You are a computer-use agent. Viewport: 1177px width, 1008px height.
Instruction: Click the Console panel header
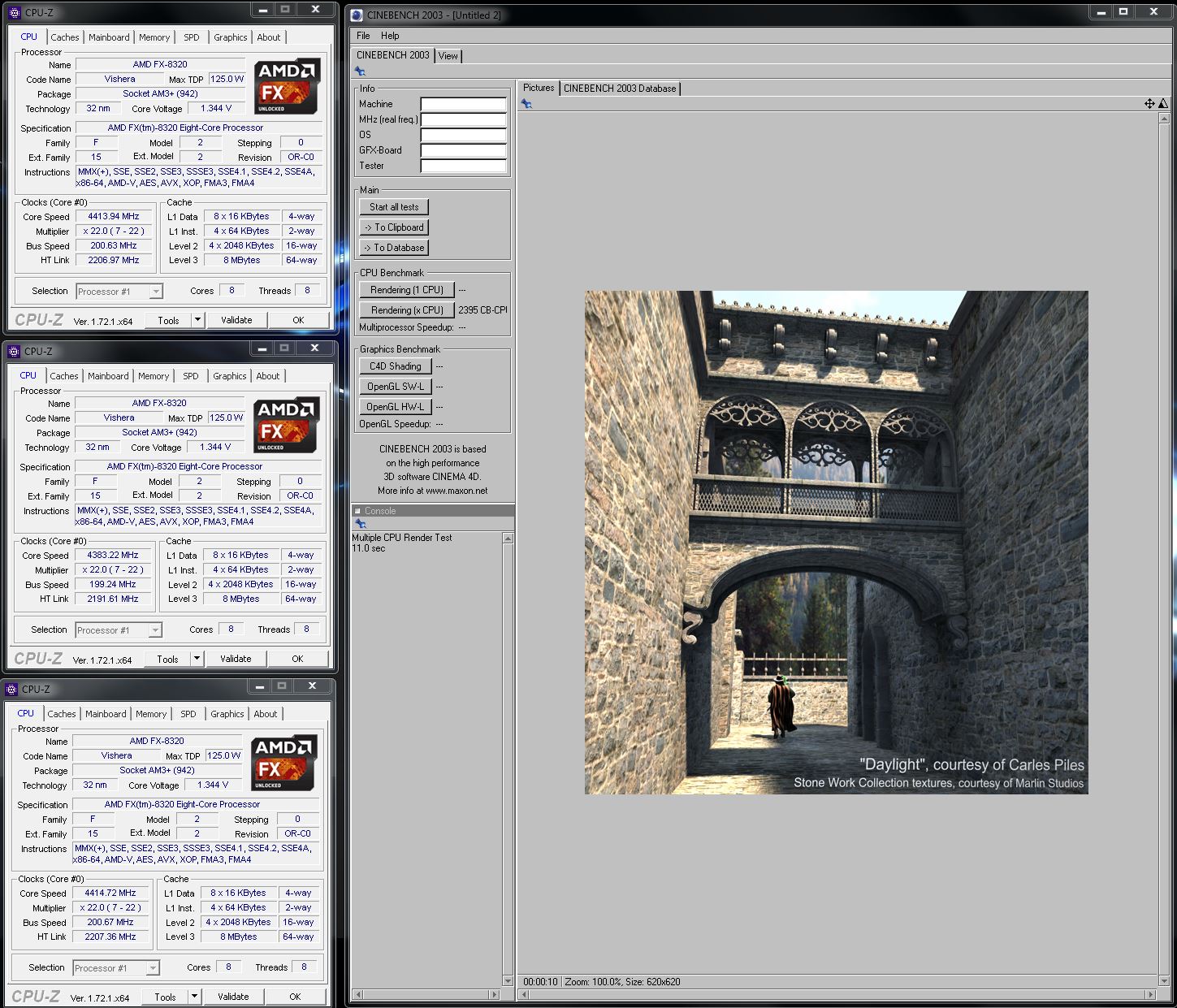[433, 511]
